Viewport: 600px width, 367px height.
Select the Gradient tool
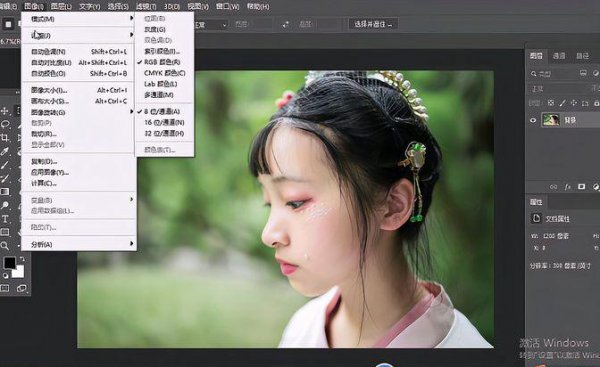[x=5, y=191]
